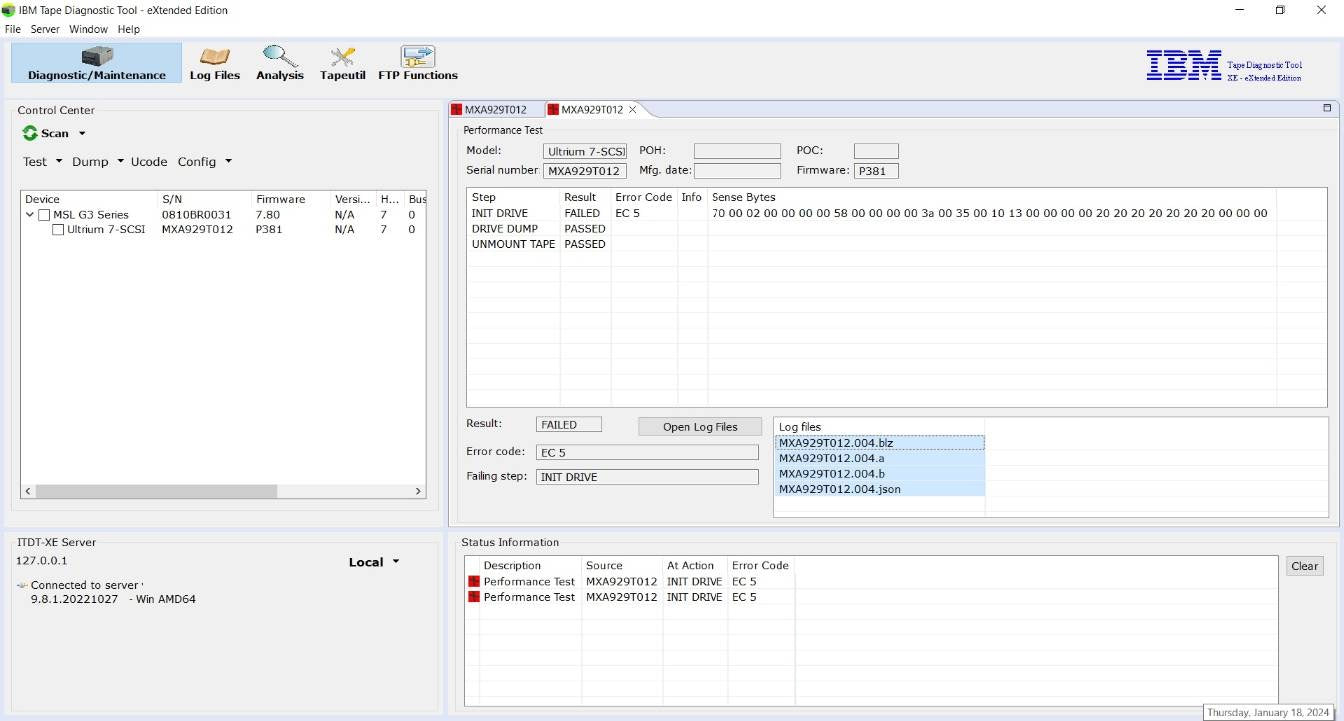Click the empty POH field
1344x721 pixels.
point(737,151)
